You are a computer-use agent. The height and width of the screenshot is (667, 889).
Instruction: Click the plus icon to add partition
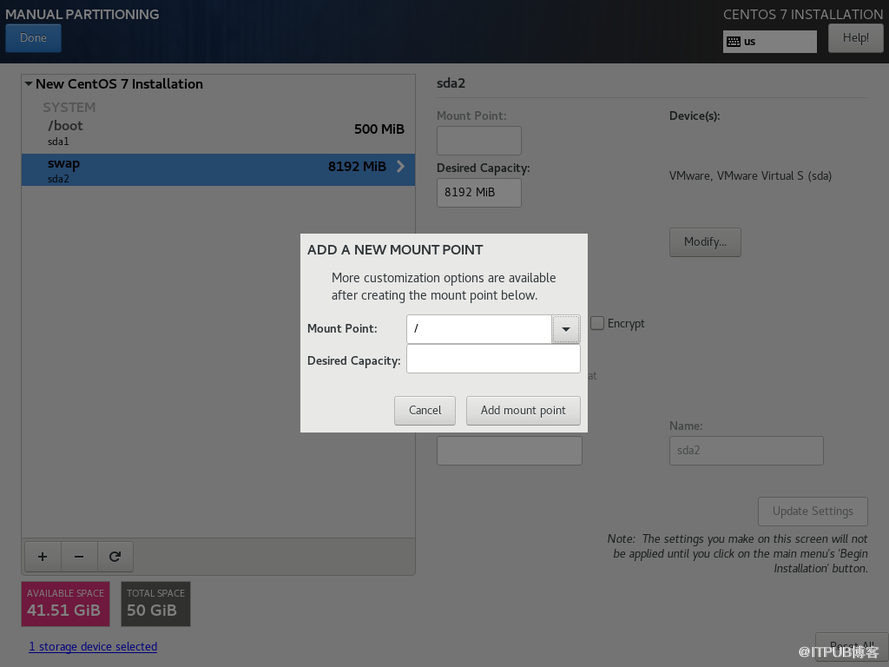42,556
